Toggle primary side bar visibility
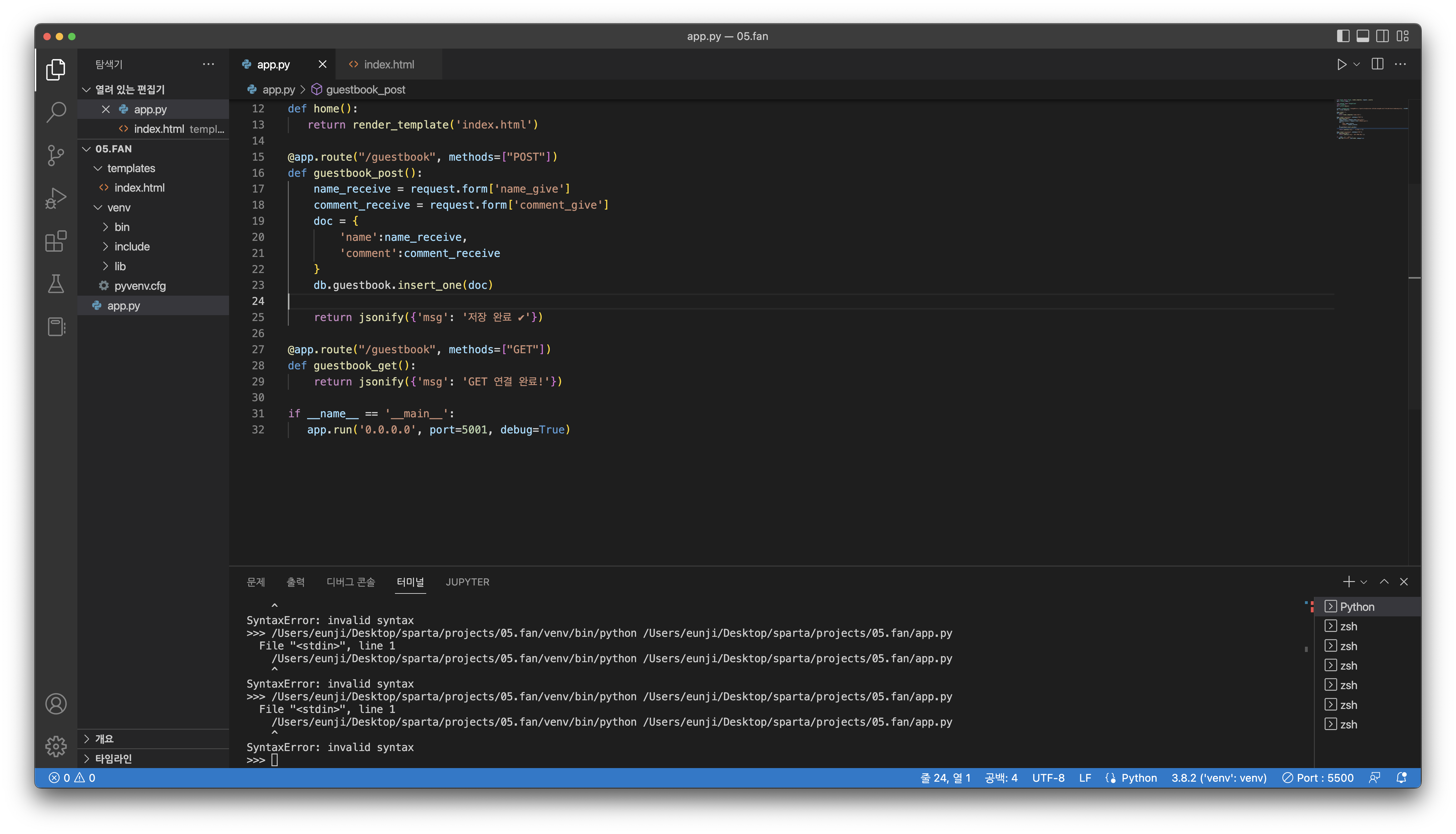The image size is (1456, 834). [x=1343, y=36]
